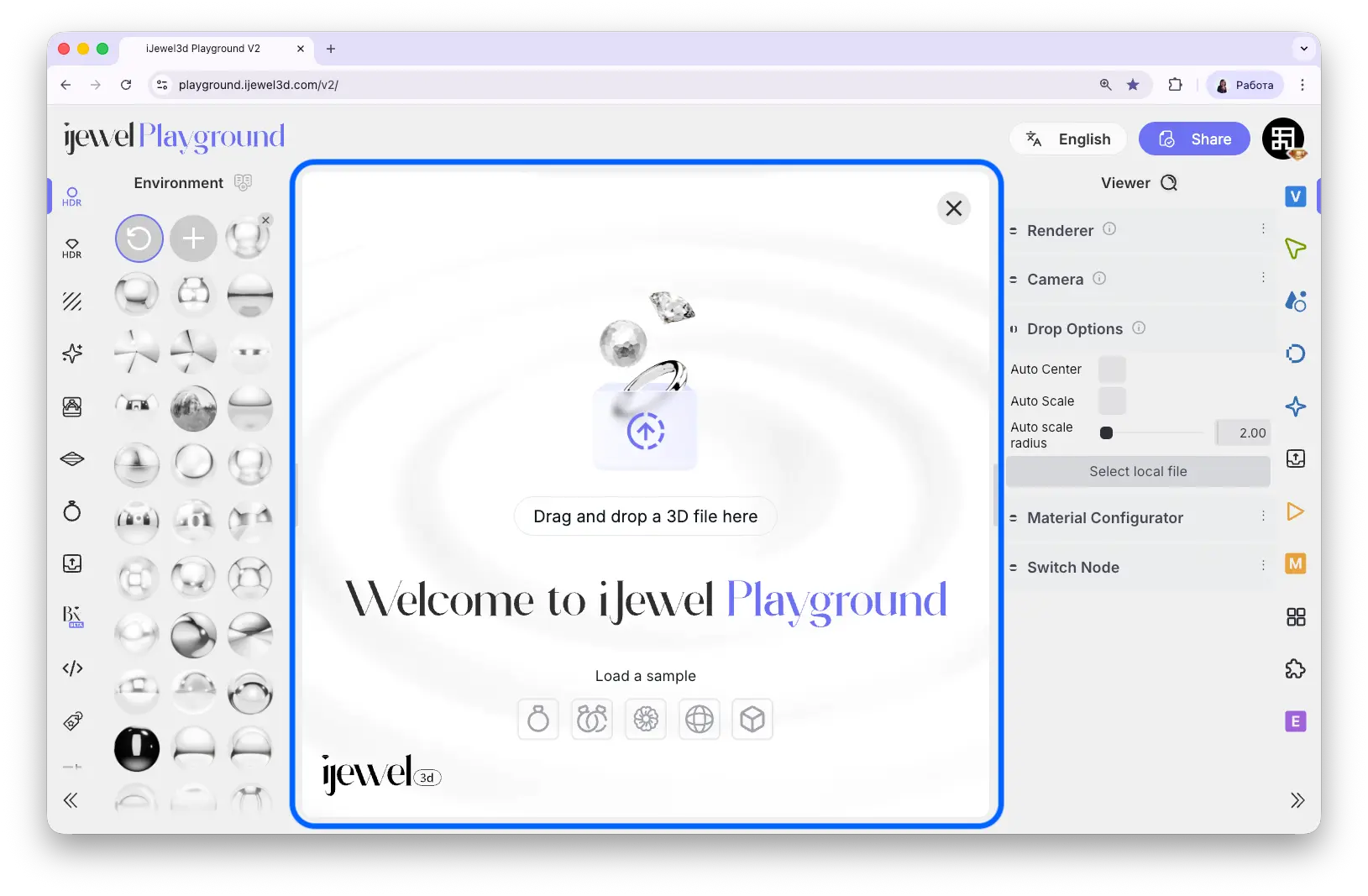Image resolution: width=1368 pixels, height=896 pixels.
Task: Open Material Configurator three-dot menu
Action: (1263, 516)
